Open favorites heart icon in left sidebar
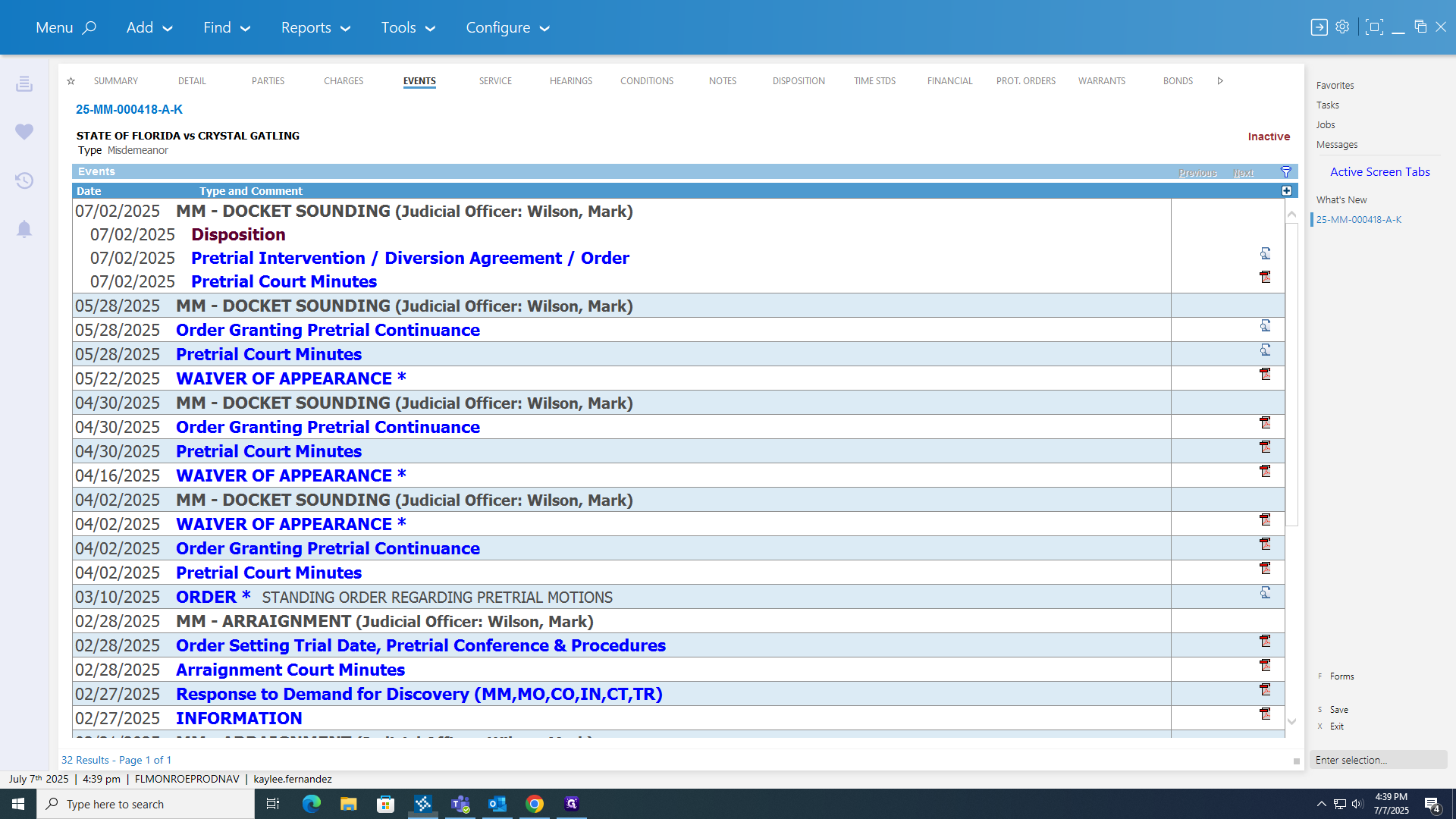This screenshot has width=1456, height=819. coord(24,132)
